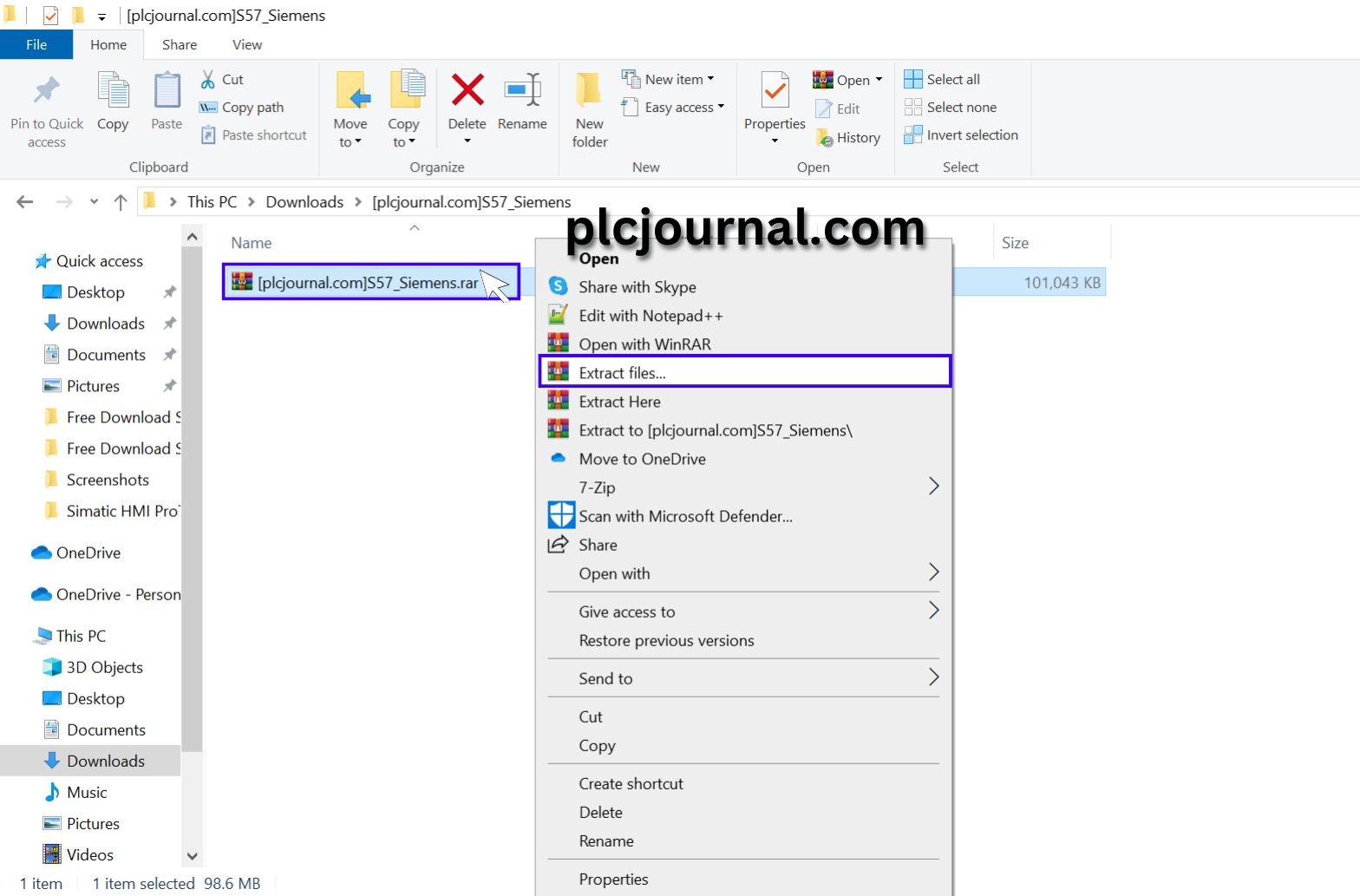
Task: Click the Cut scissors ribbon item
Action: 222,79
